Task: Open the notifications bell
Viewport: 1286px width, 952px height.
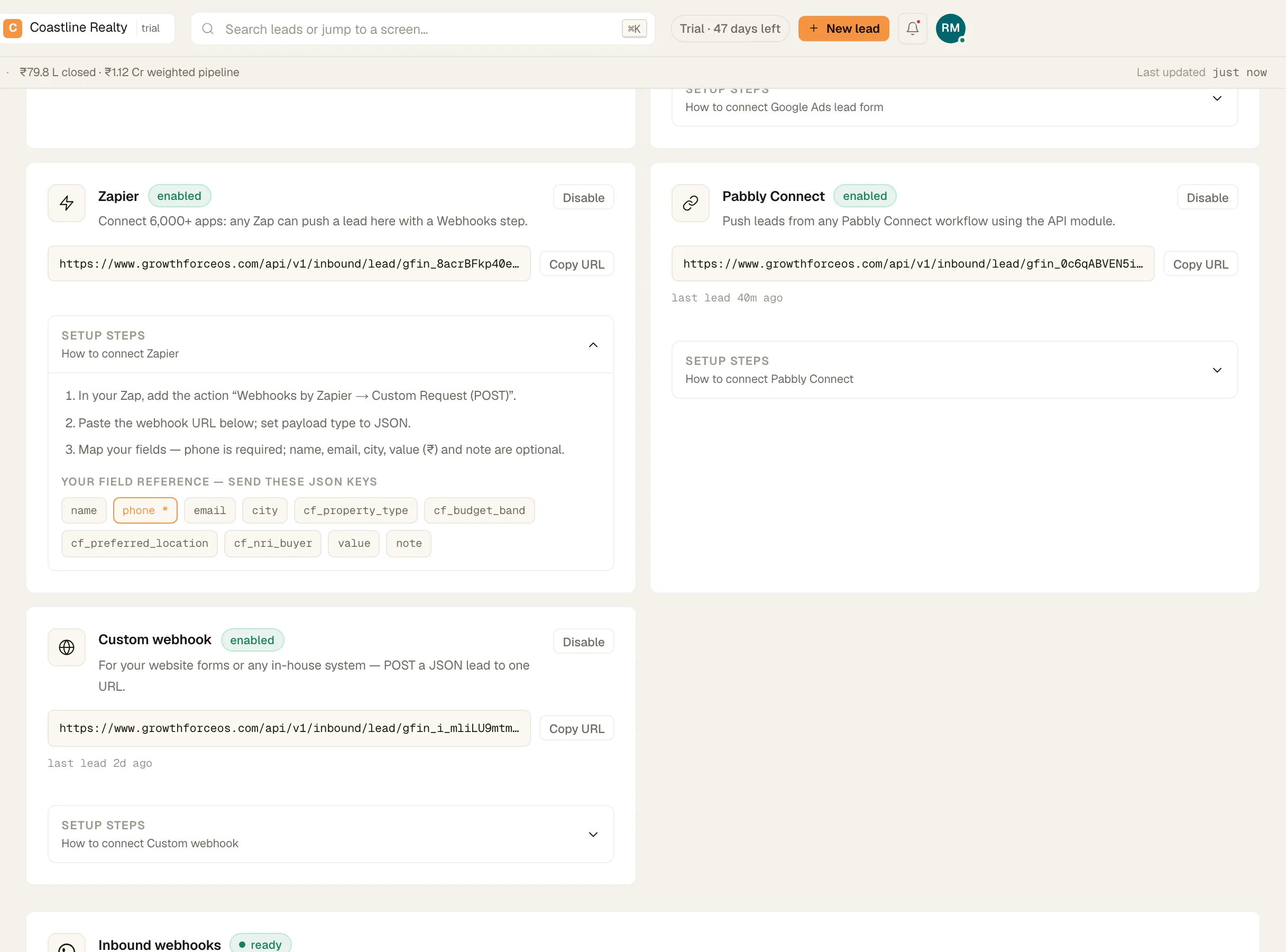Action: click(x=912, y=28)
